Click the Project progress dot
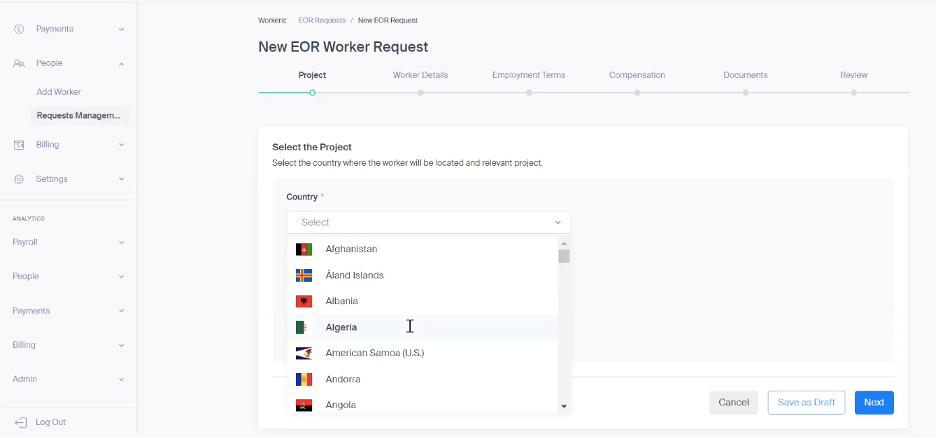936x438 pixels. (x=312, y=93)
